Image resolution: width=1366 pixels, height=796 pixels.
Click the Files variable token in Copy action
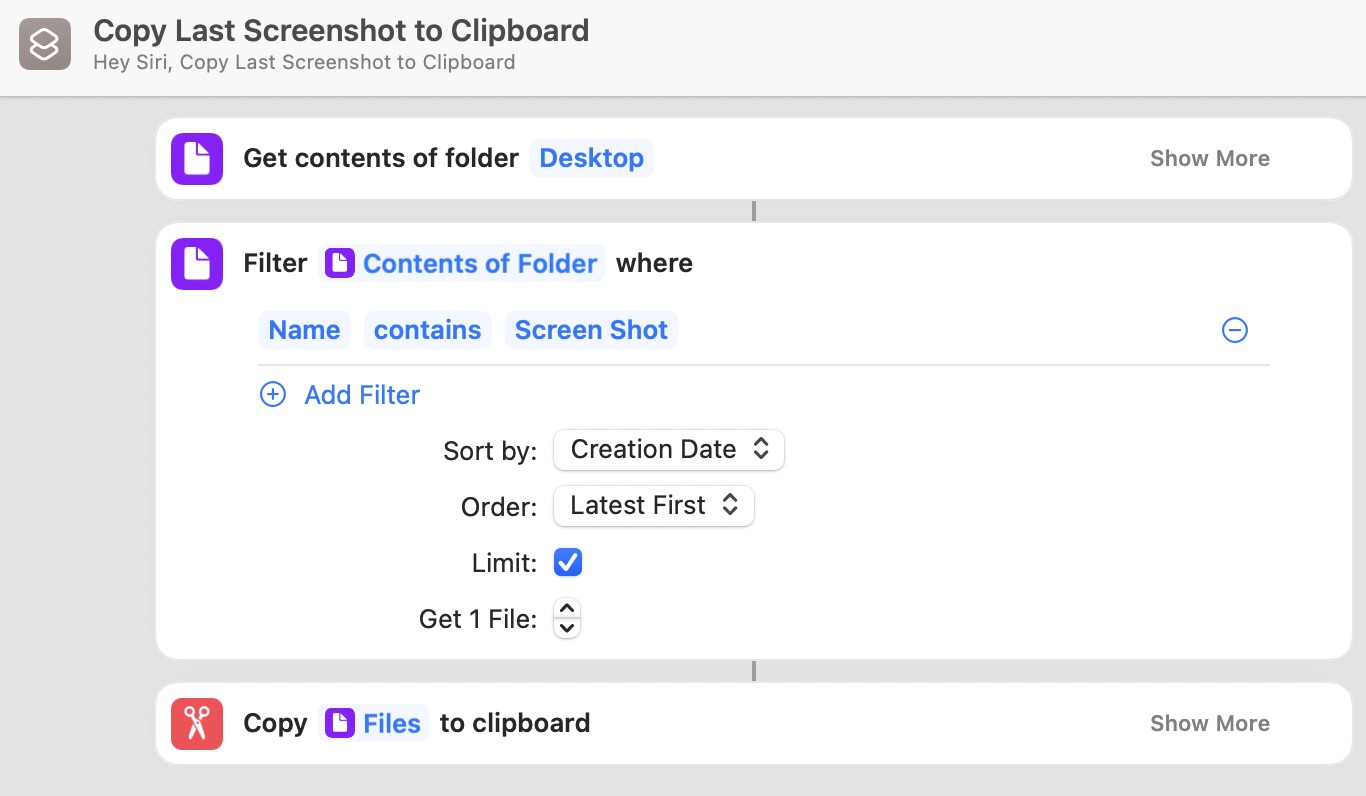(x=374, y=724)
